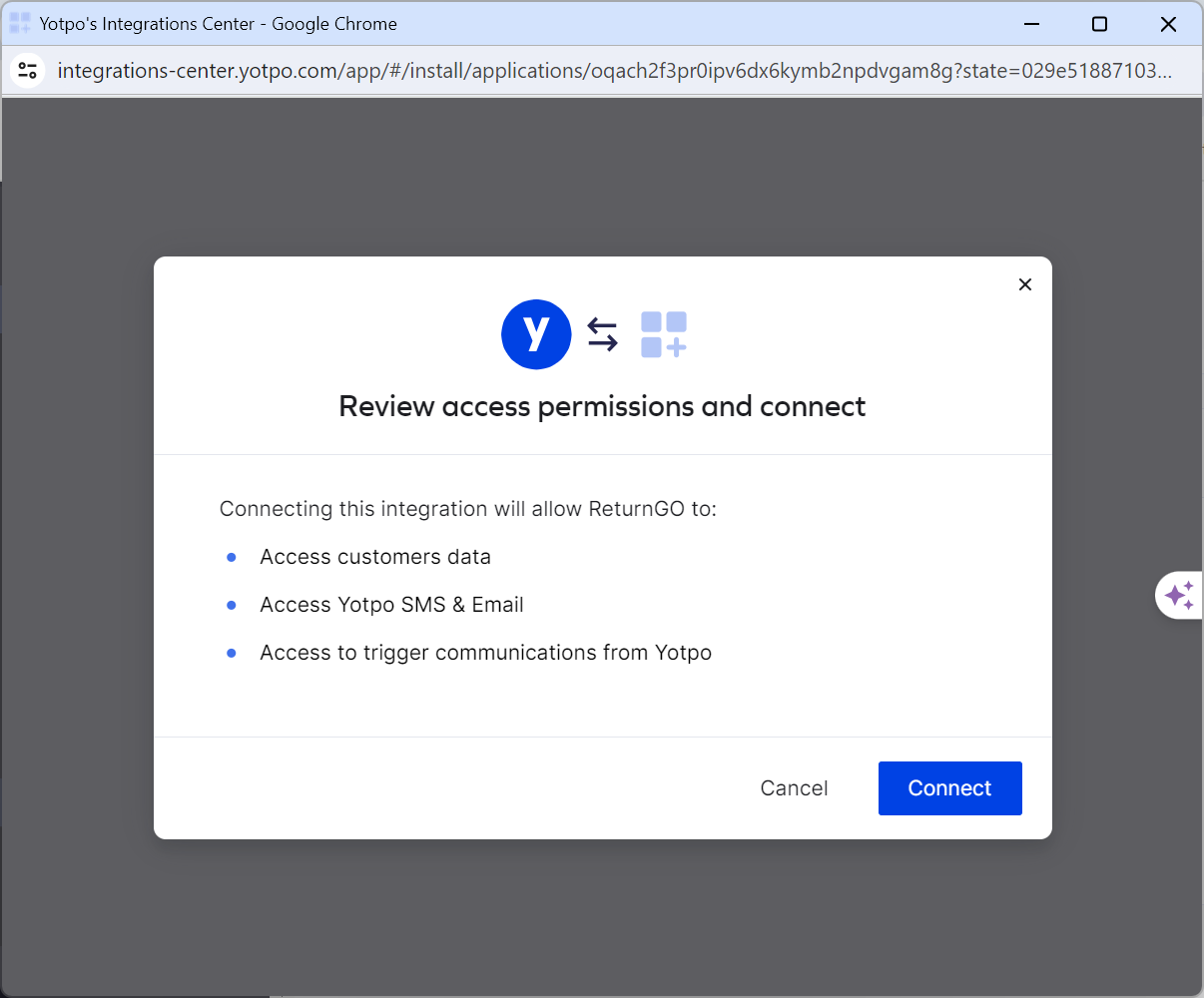Dismiss the permissions dialog with the X

[1024, 284]
